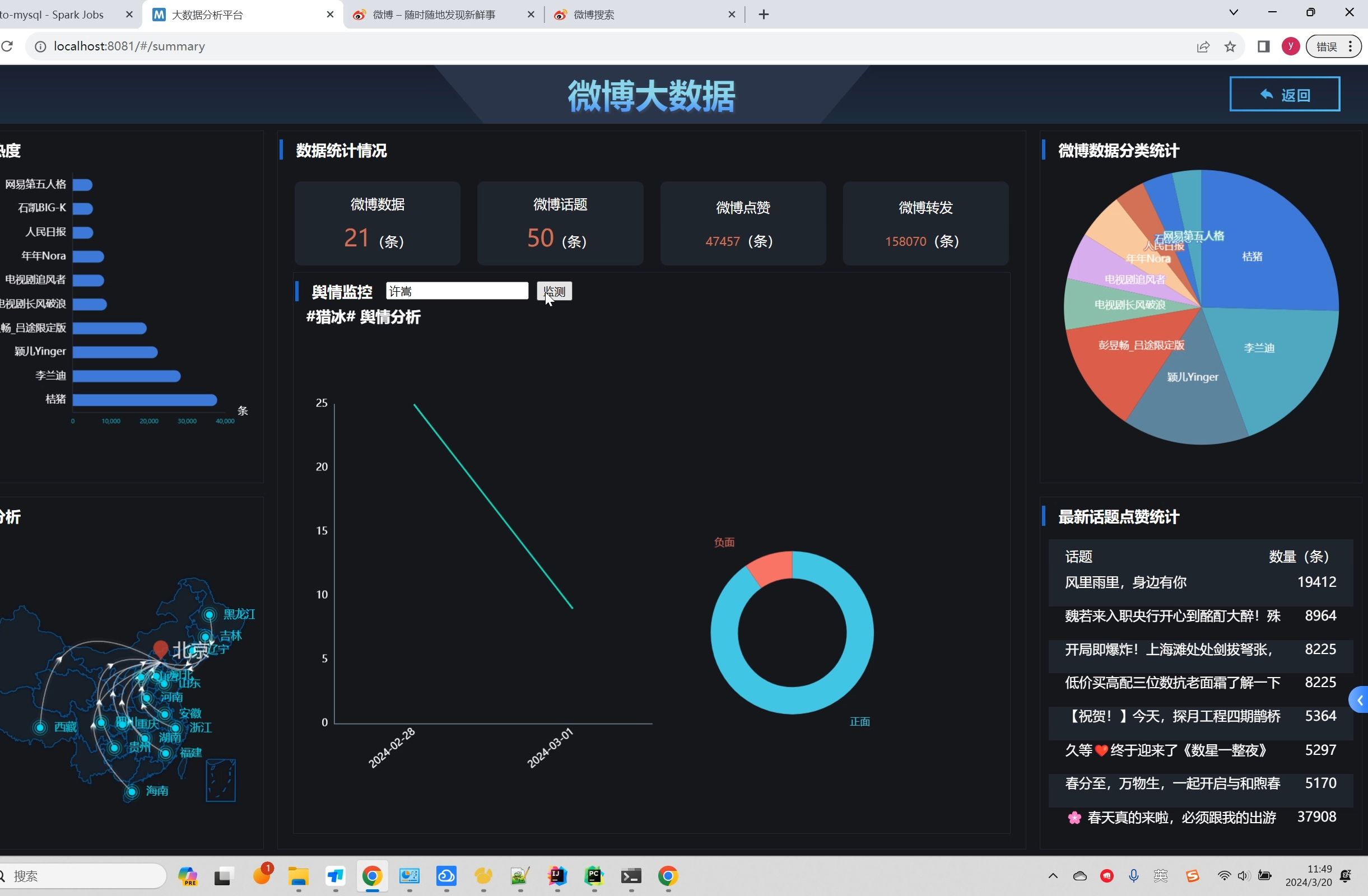Click the microphone tray icon
The image size is (1368, 896).
pyautogui.click(x=1133, y=876)
